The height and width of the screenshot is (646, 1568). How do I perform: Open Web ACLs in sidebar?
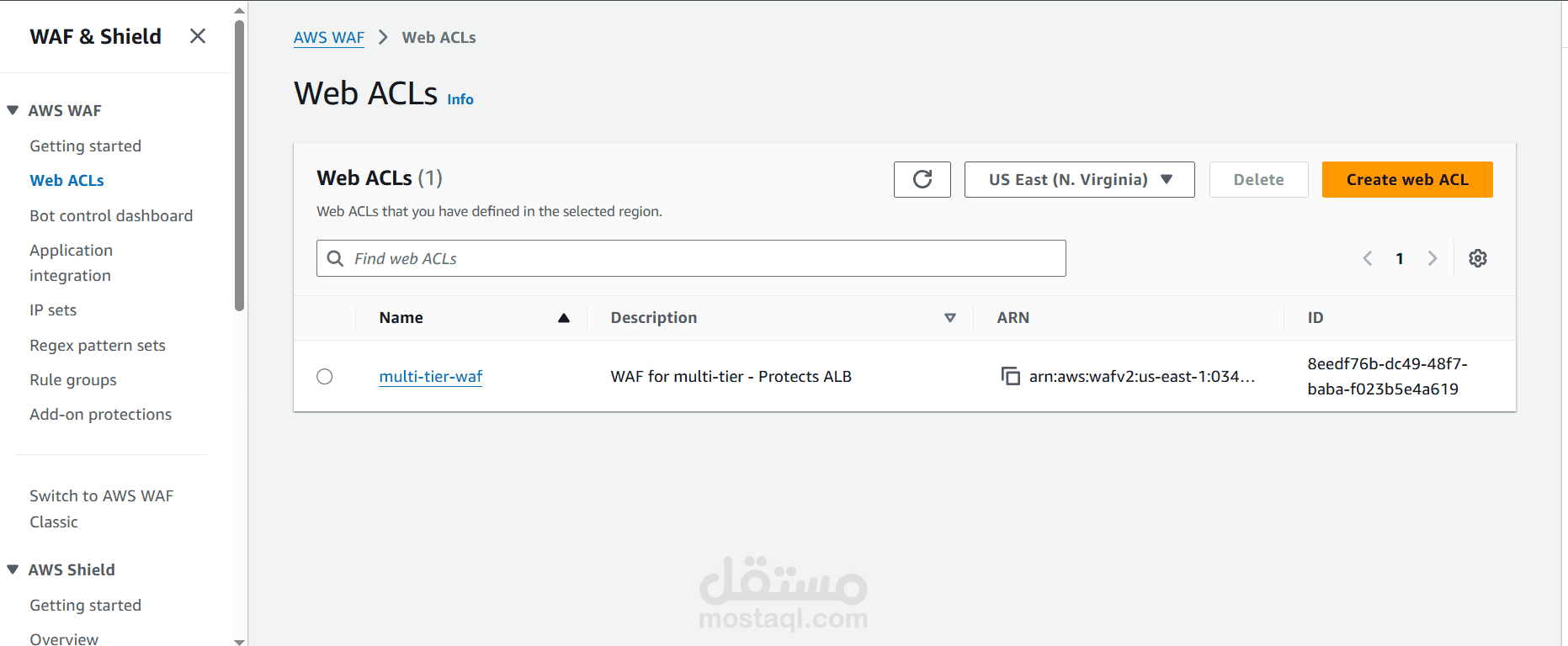click(x=67, y=180)
